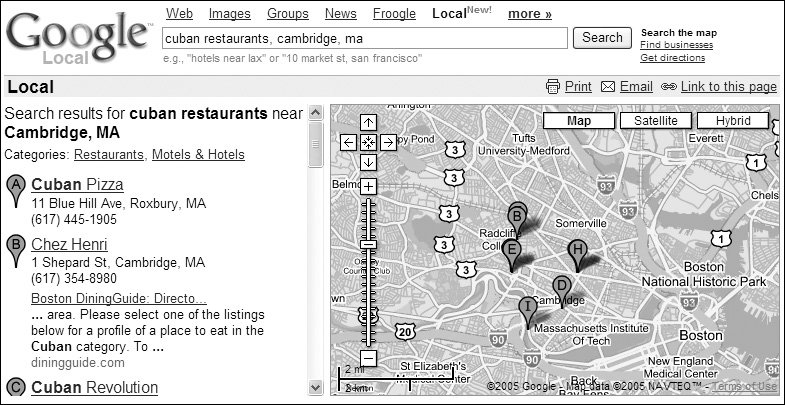This screenshot has height=405, width=785.
Task: Click the address 11 Blue Hill Ave, Roxbury
Action: pos(119,204)
